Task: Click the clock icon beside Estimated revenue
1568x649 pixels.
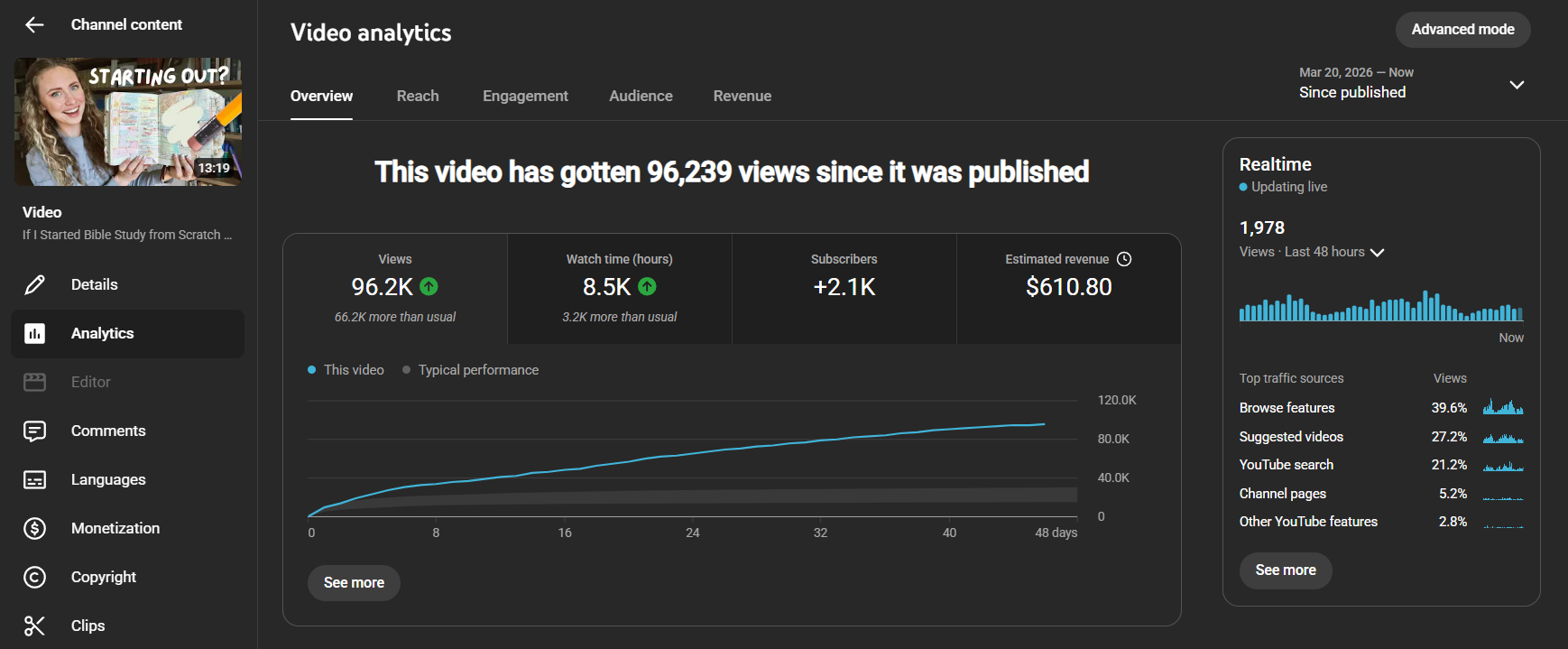Action: pyautogui.click(x=1124, y=259)
